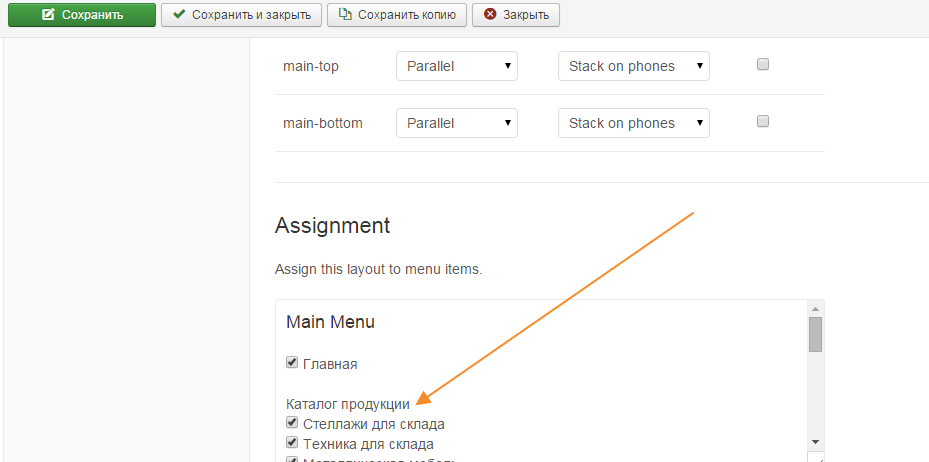Screen dimensions: 929x462
Task: Click the copy icon on Сохранить копию
Action: click(x=345, y=15)
